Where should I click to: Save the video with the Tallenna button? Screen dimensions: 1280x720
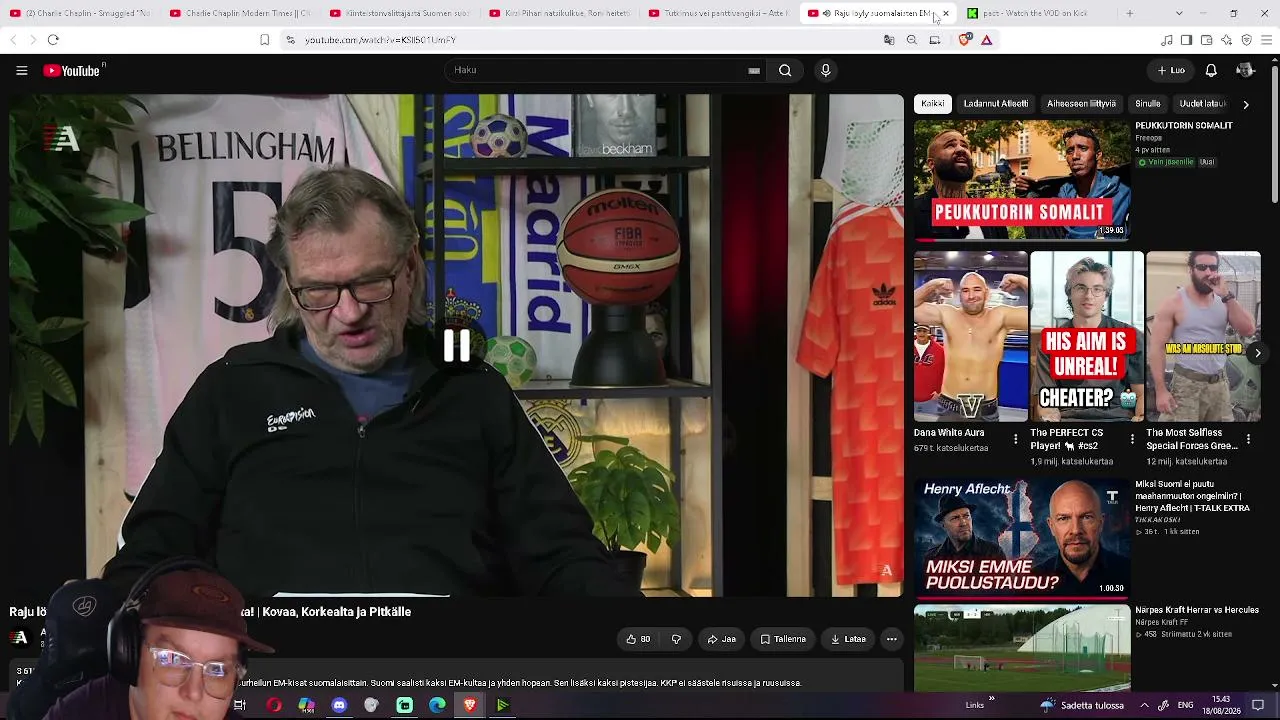click(783, 639)
